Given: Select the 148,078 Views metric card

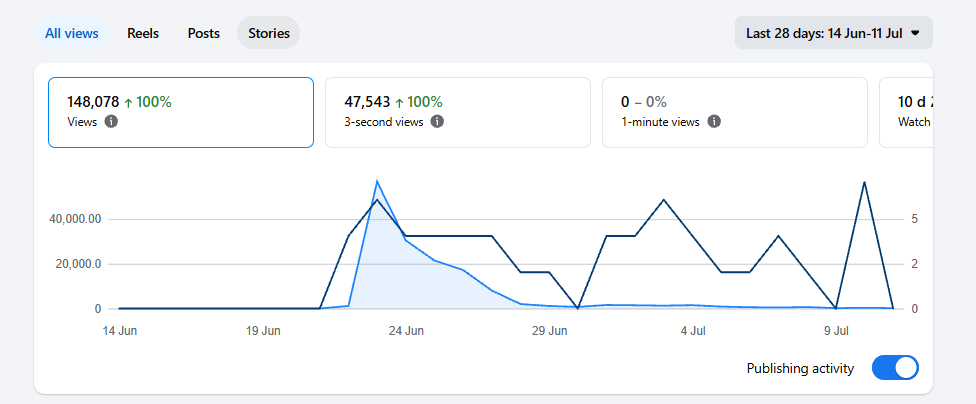Looking at the screenshot, I should coord(181,113).
